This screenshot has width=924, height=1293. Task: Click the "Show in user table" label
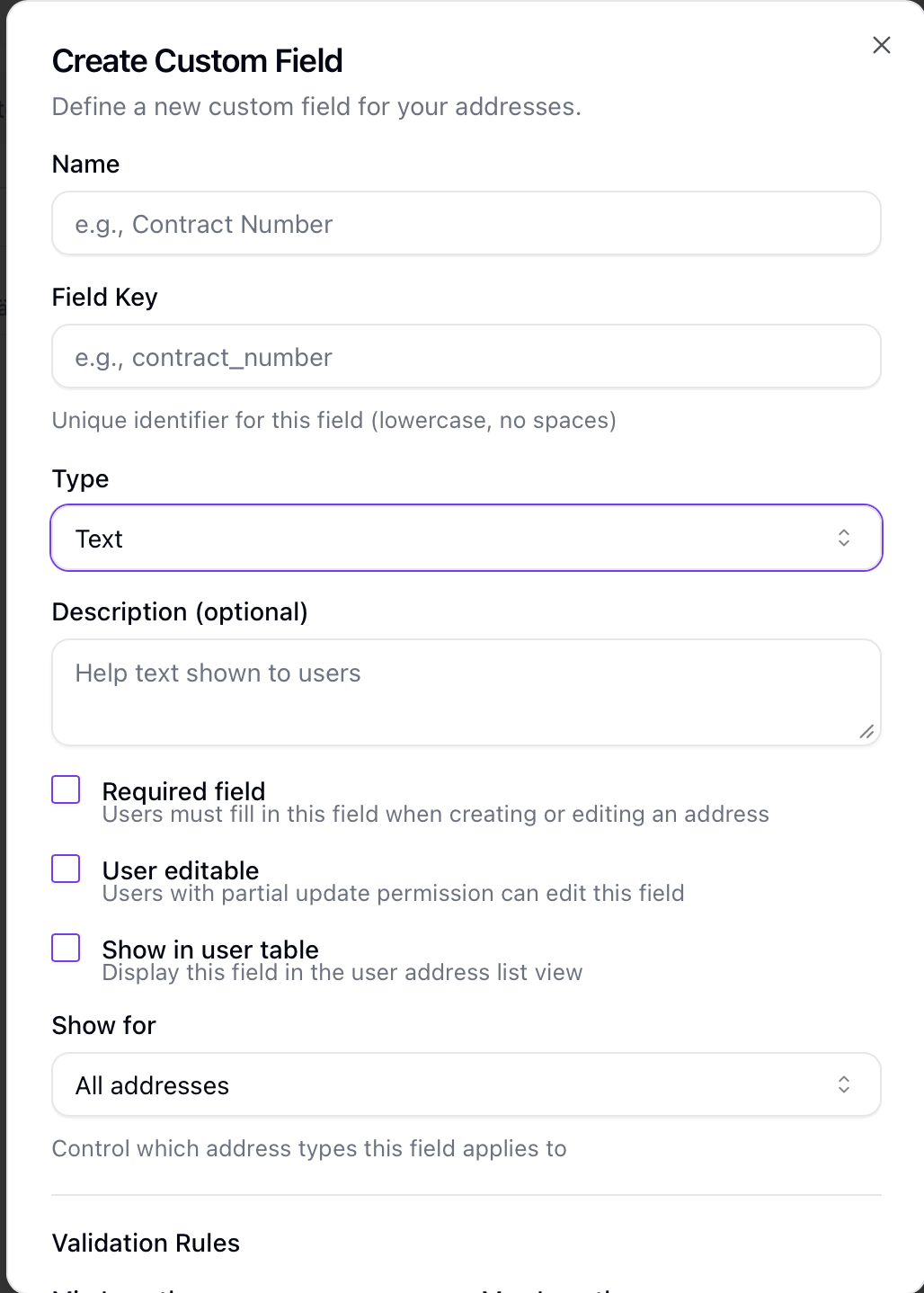pos(210,950)
